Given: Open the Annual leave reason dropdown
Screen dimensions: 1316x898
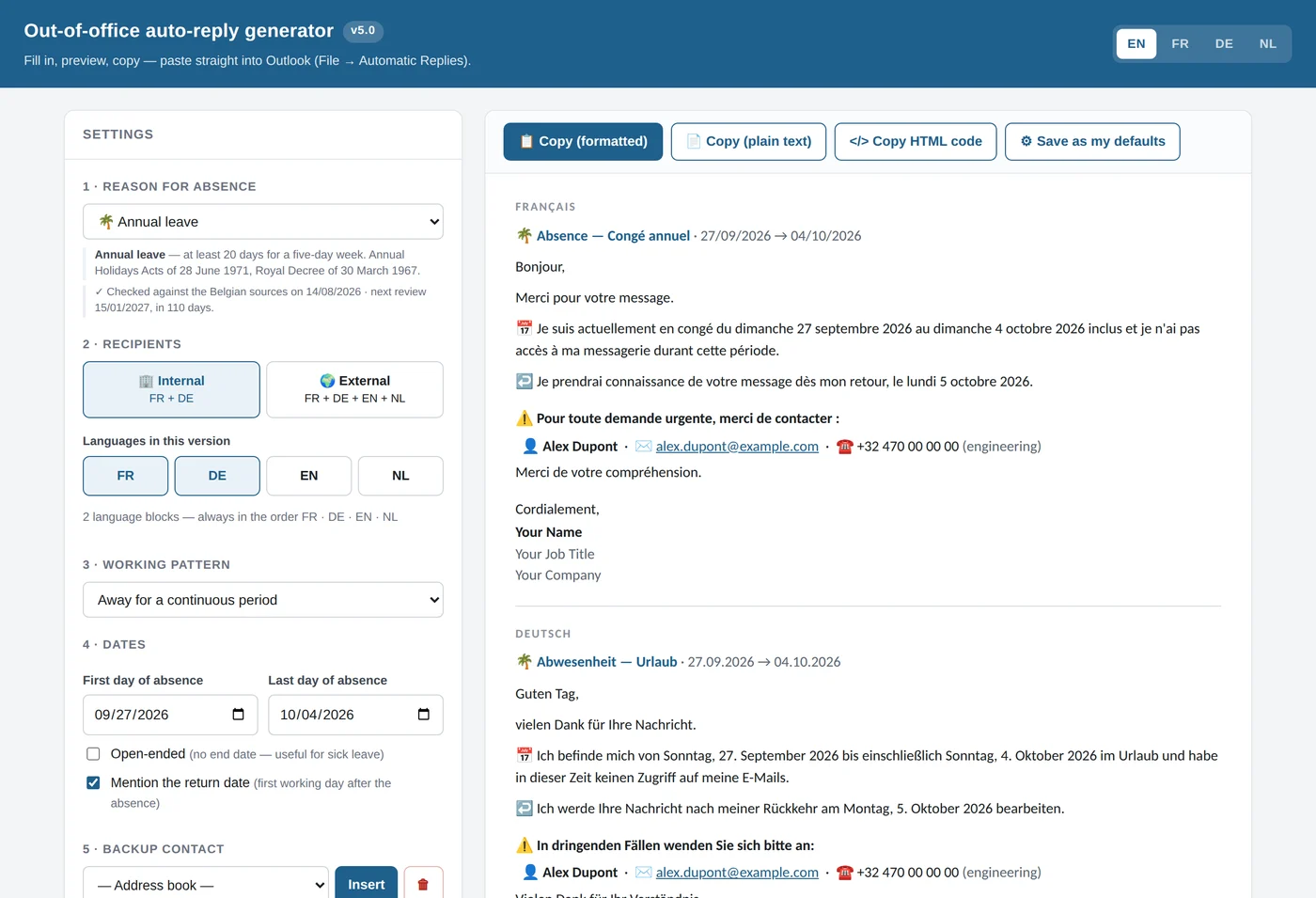Looking at the screenshot, I should (x=263, y=222).
